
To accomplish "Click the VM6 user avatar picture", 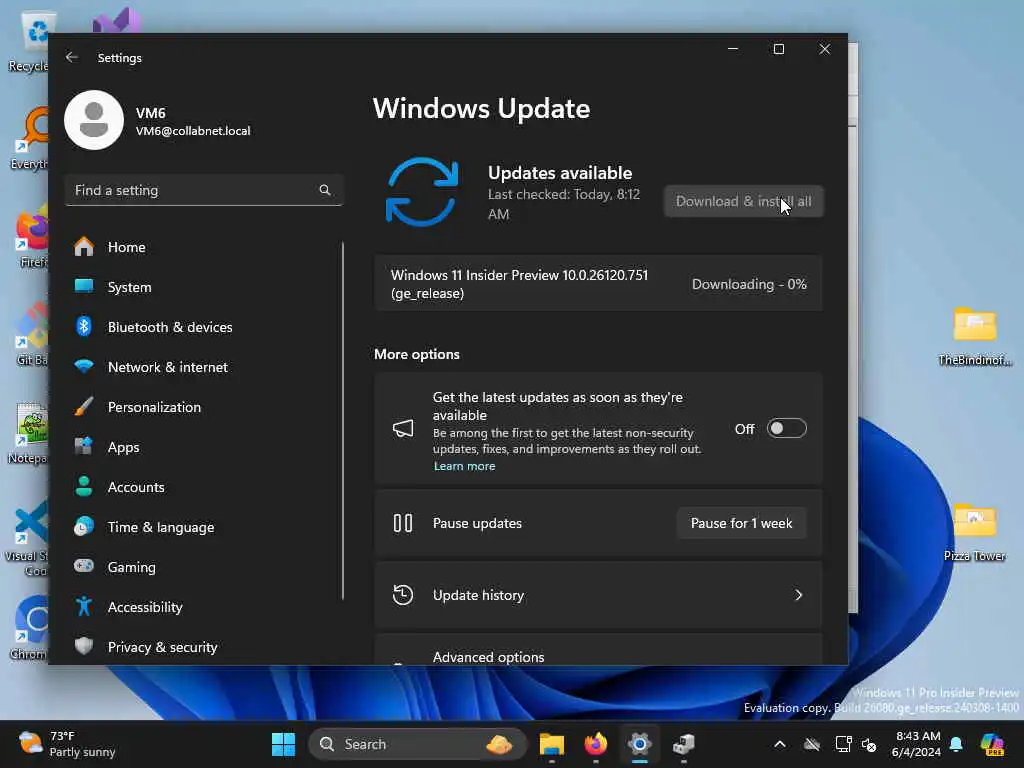I will pyautogui.click(x=94, y=120).
